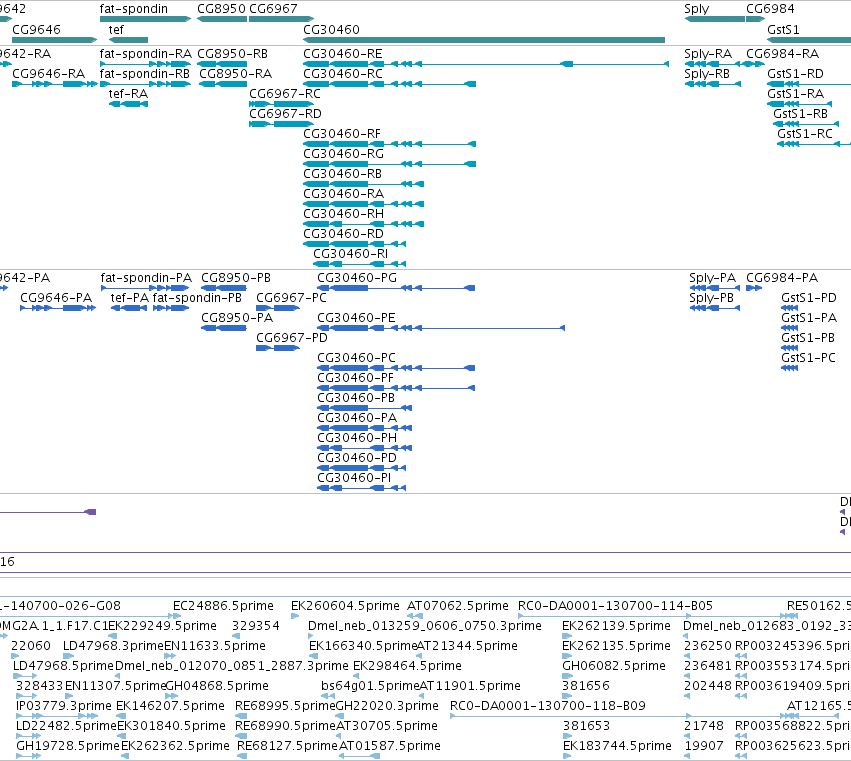Click the tef gene label

[116, 30]
